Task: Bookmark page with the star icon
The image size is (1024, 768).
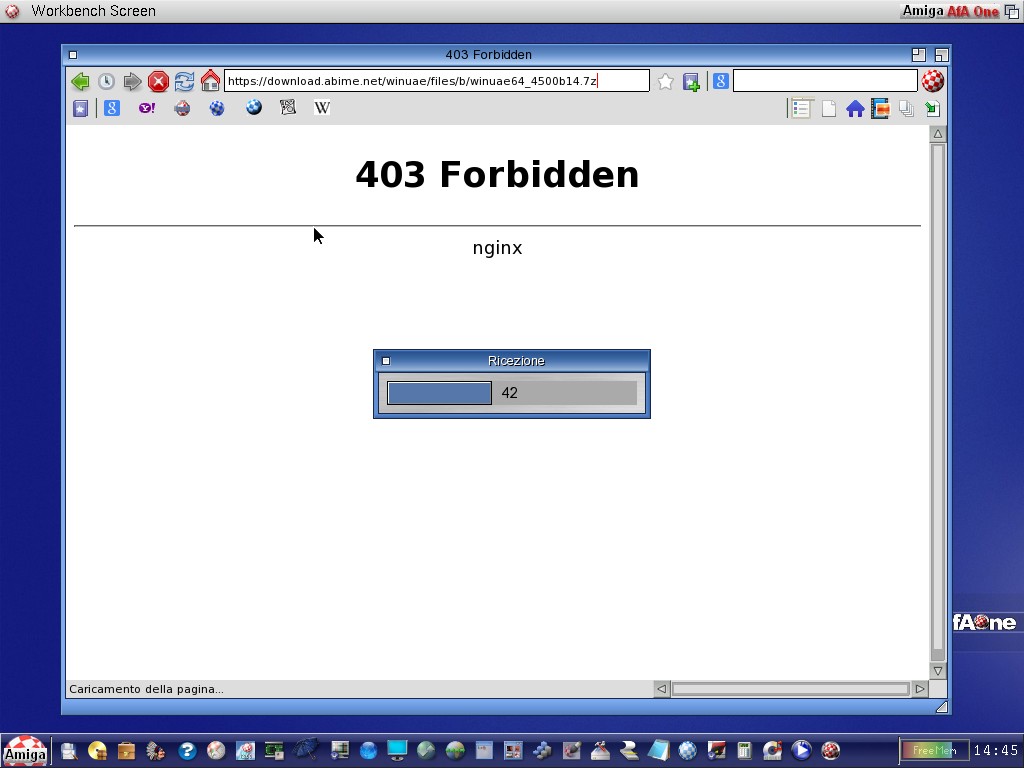Action: coord(665,82)
